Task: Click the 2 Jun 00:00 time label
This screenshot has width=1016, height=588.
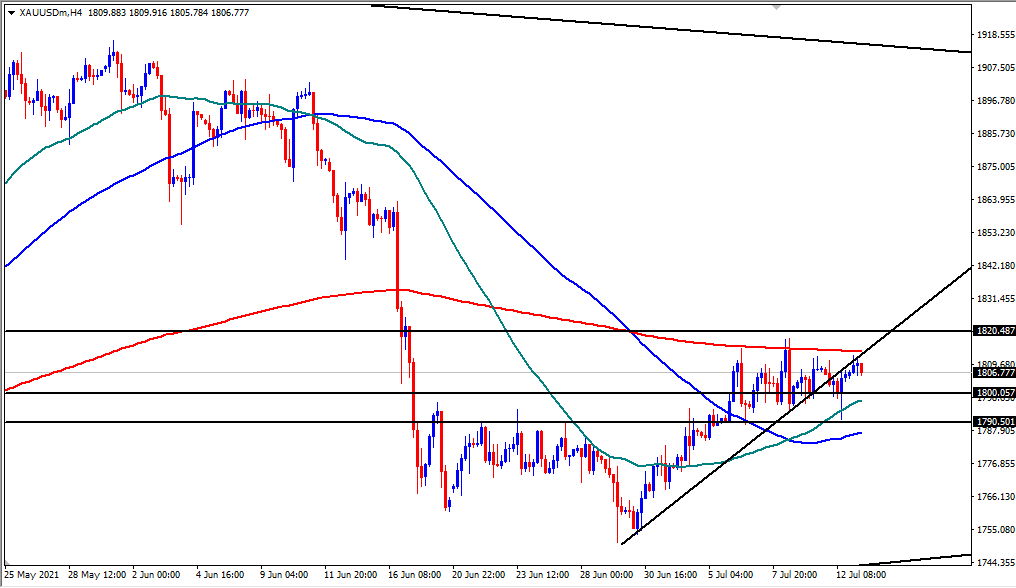Action: [156, 574]
